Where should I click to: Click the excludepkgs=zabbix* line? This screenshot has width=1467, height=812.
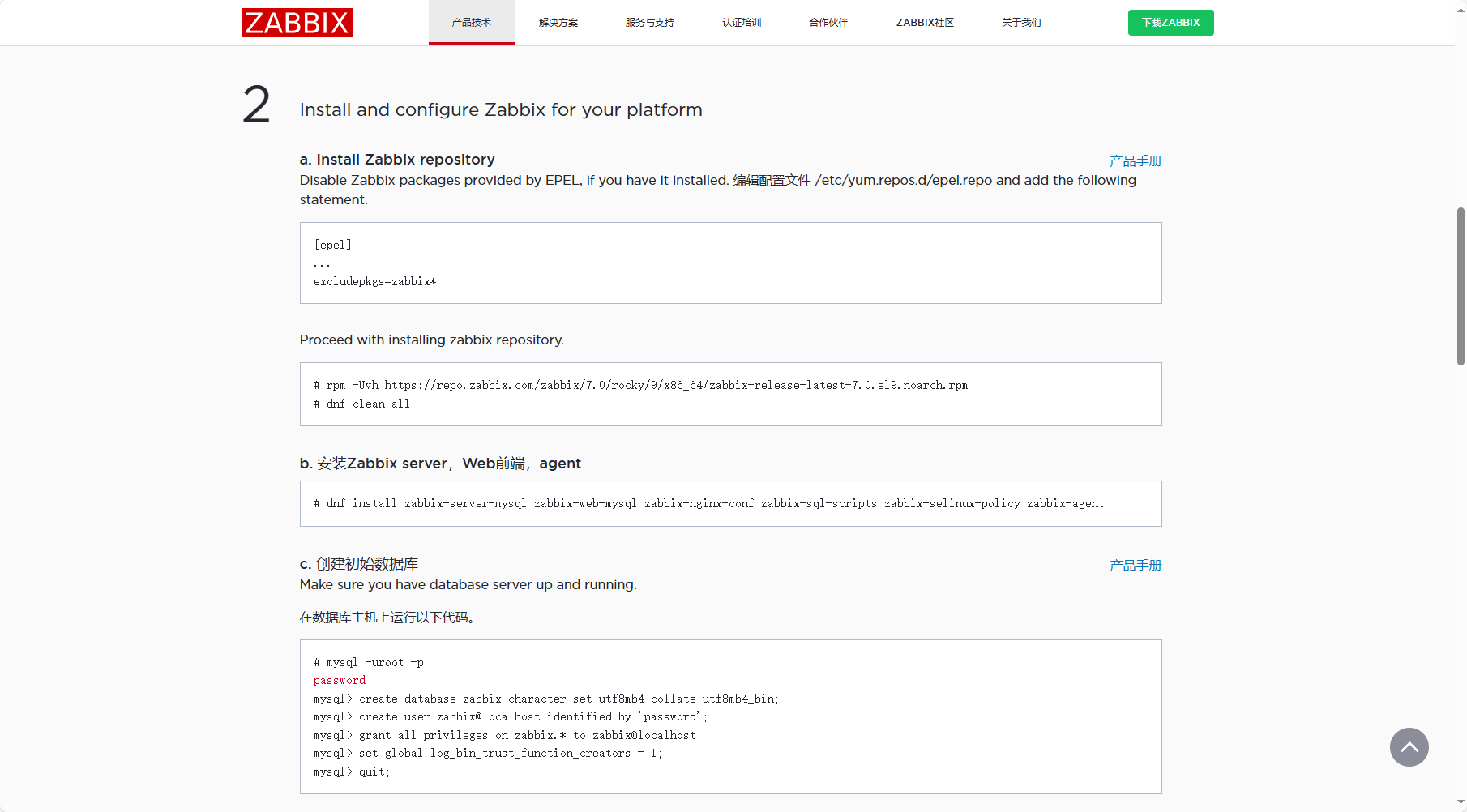click(x=375, y=281)
